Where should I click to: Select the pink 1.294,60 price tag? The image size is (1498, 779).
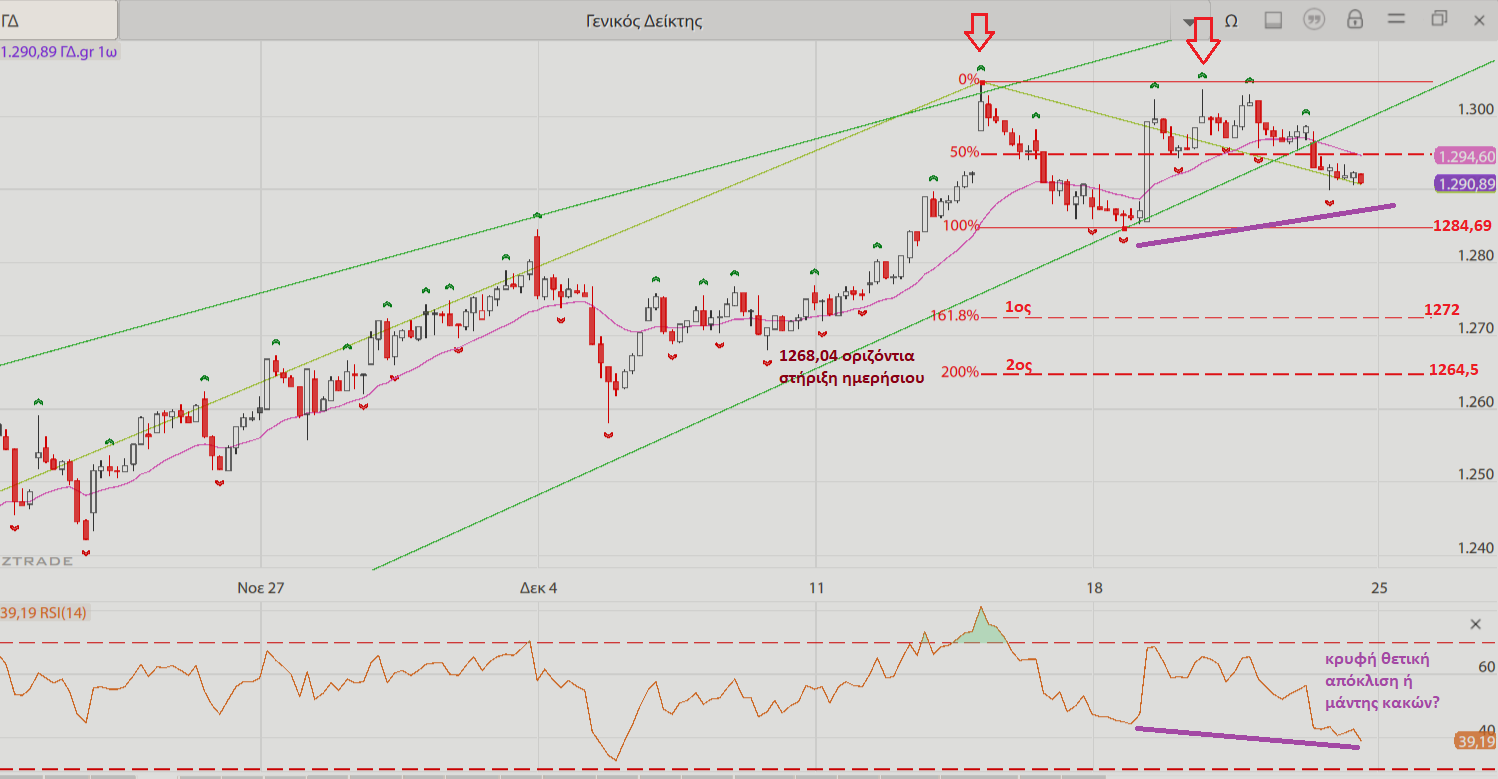point(1465,156)
